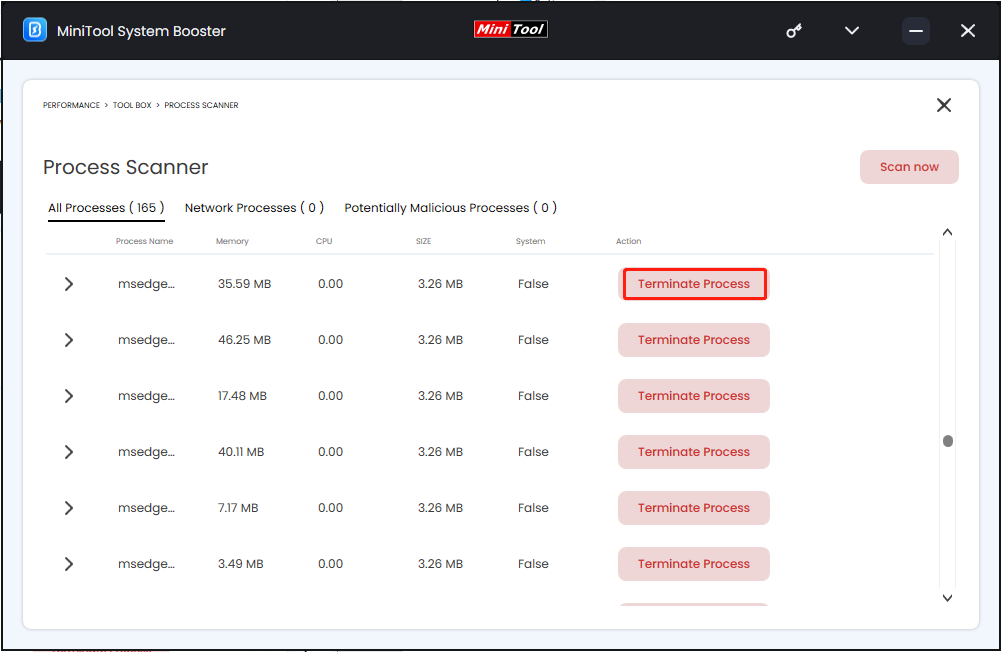Click the CPU column header

(x=324, y=241)
